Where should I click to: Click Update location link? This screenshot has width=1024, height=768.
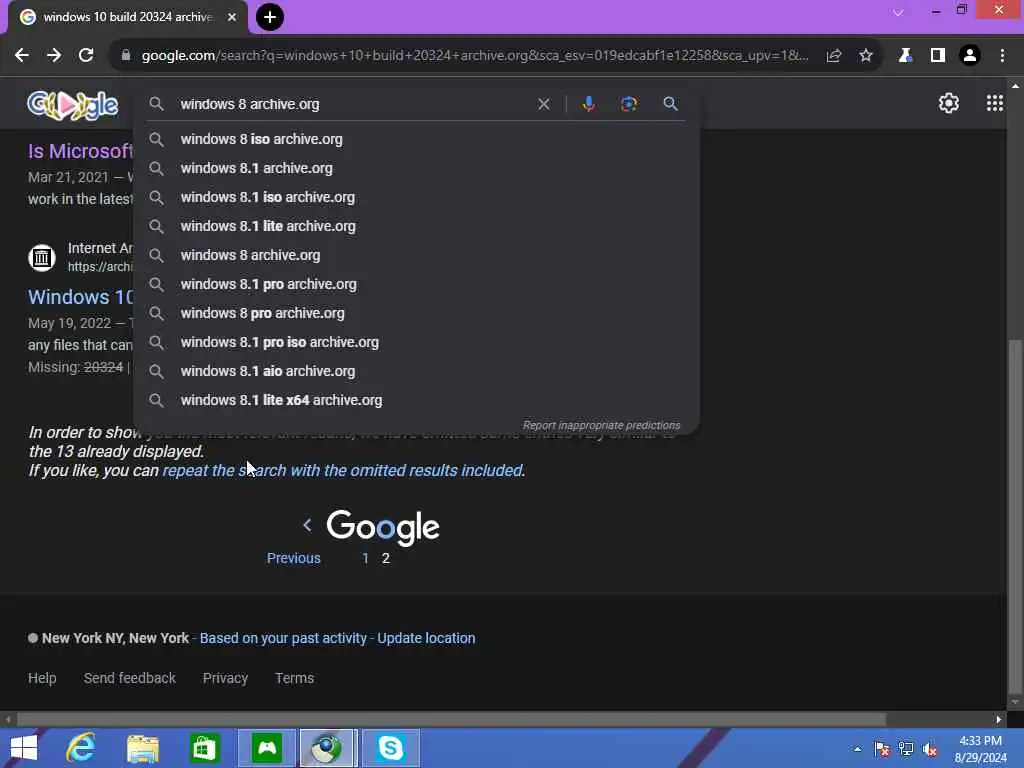pyautogui.click(x=426, y=638)
